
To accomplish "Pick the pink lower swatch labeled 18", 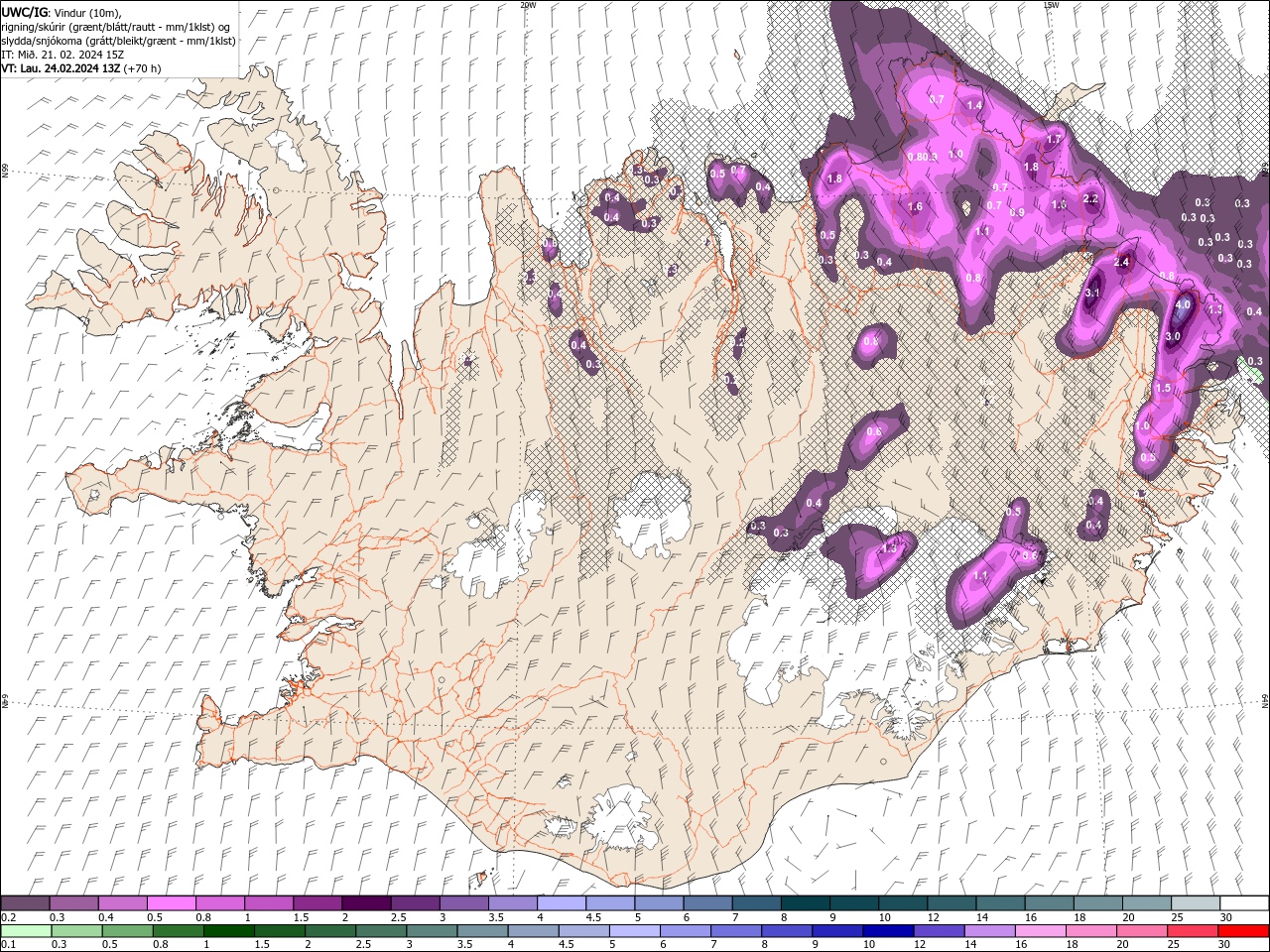I will tap(1090, 930).
